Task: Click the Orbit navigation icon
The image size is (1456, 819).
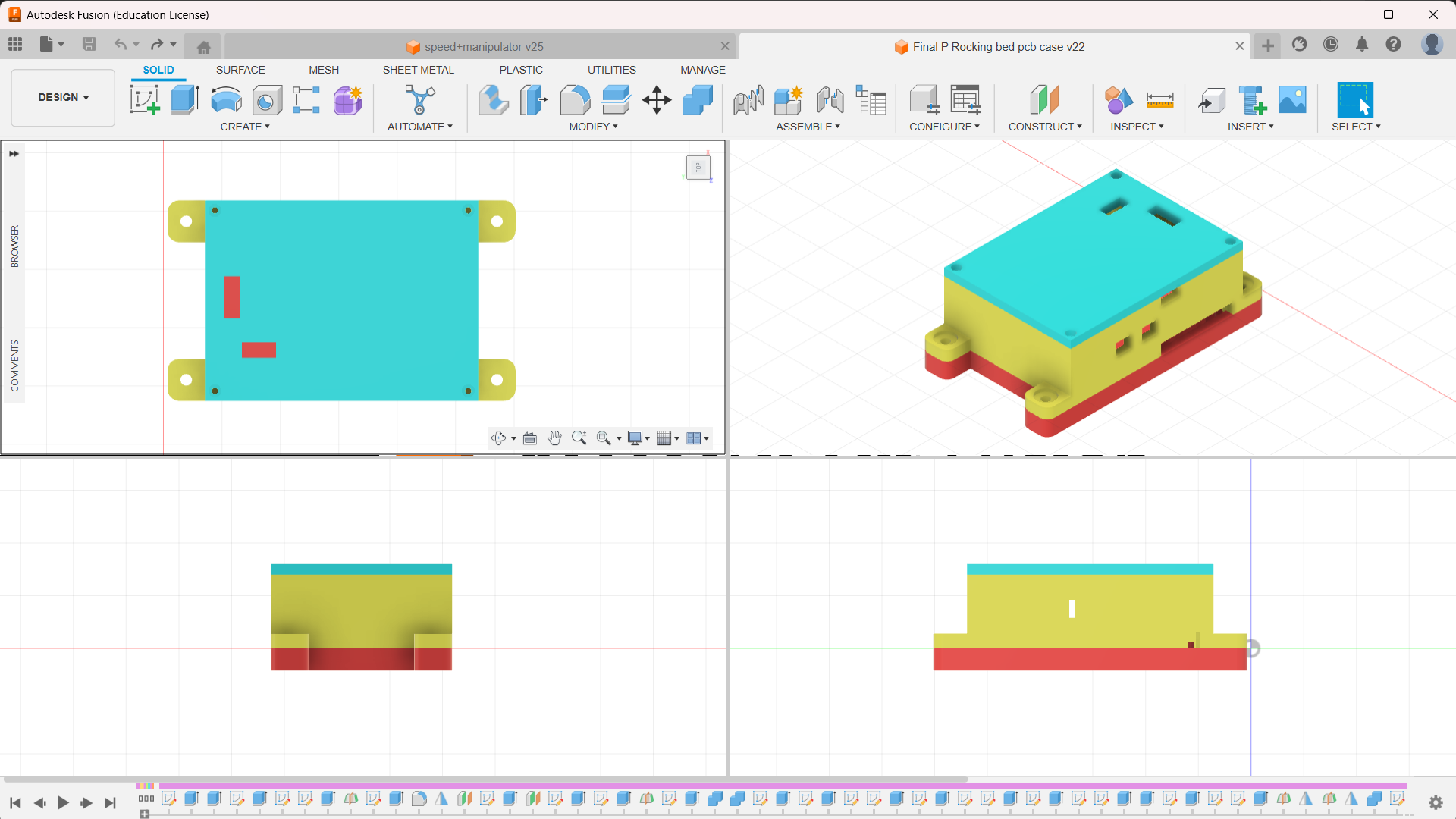Action: [498, 438]
